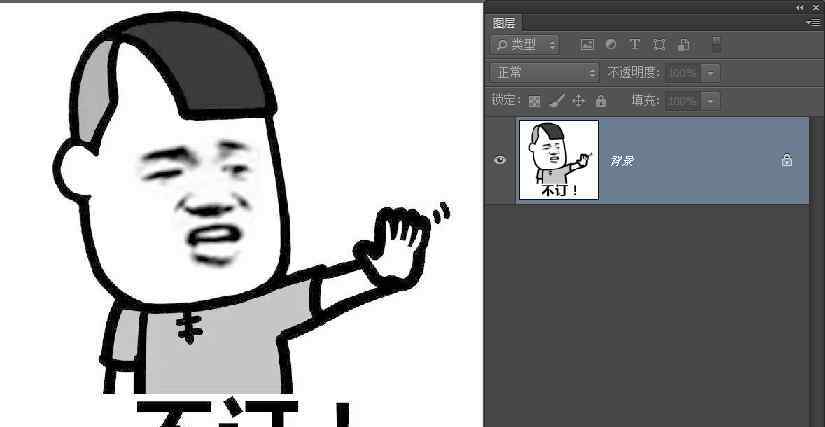Click the lock icon on 背景 layer
825x427 pixels.
click(787, 160)
